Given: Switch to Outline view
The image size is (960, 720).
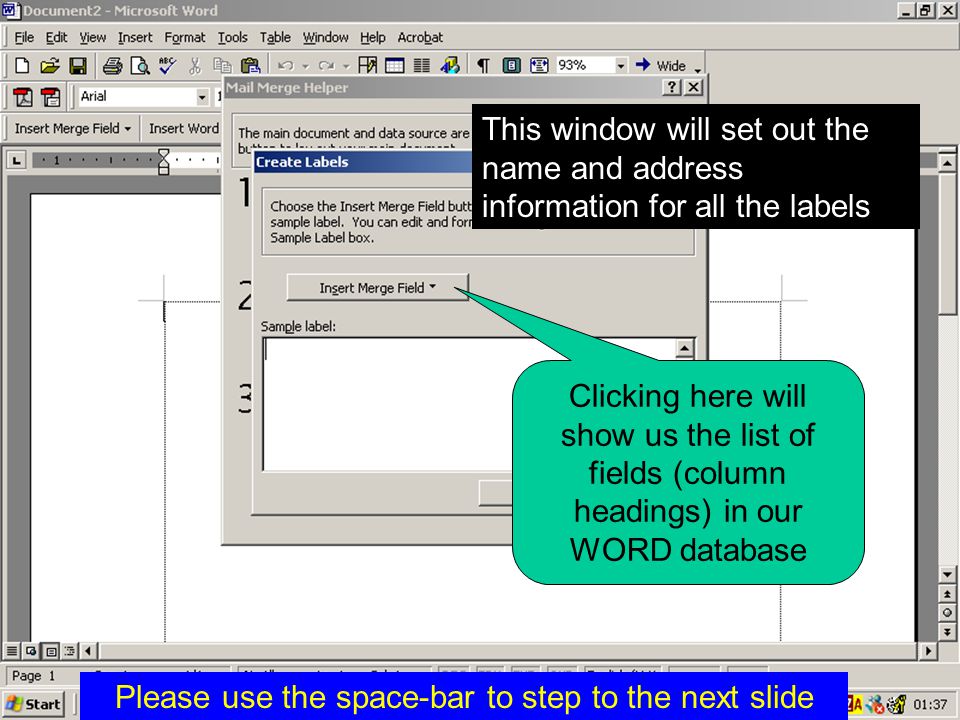Looking at the screenshot, I should coord(70,651).
